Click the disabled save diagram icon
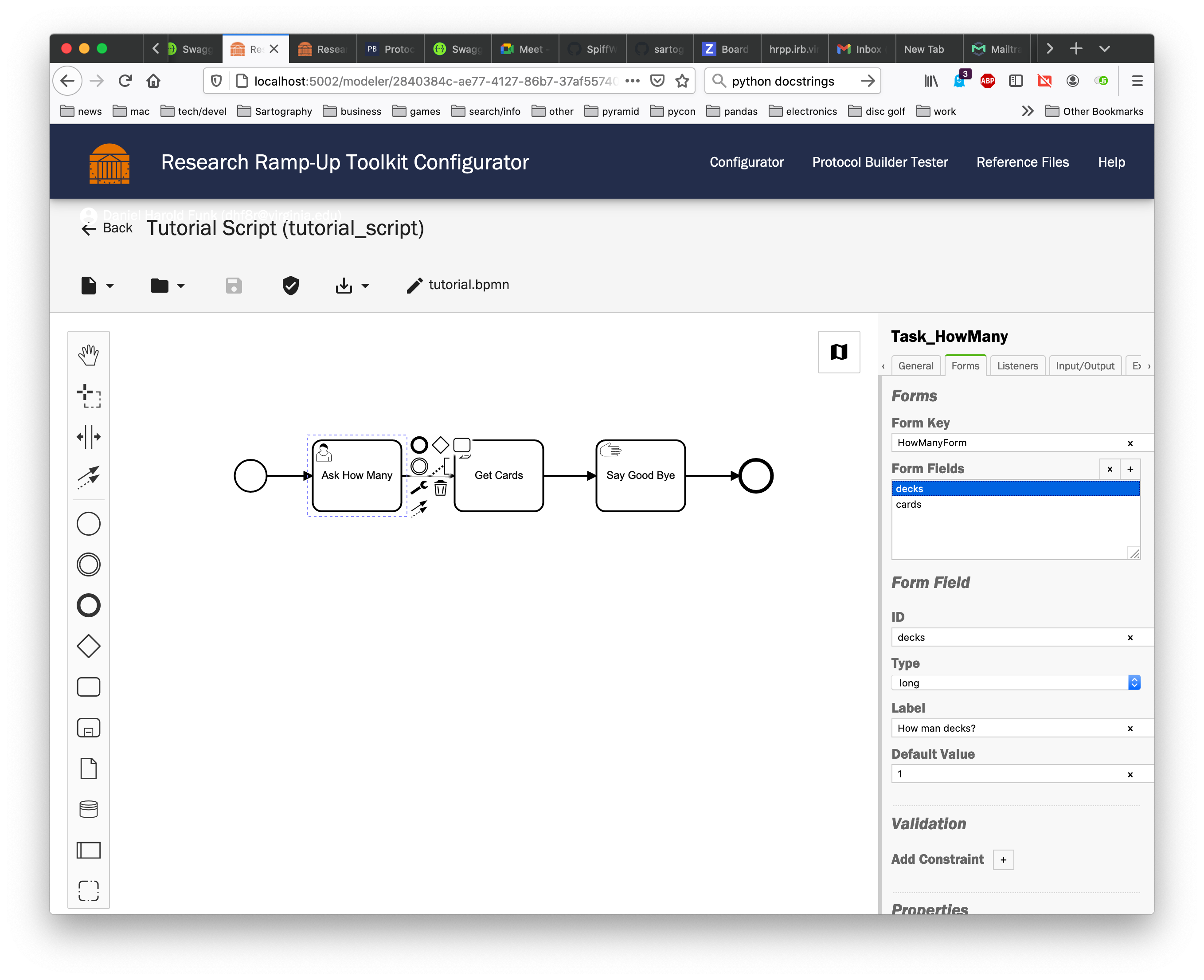The image size is (1204, 980). (234, 285)
